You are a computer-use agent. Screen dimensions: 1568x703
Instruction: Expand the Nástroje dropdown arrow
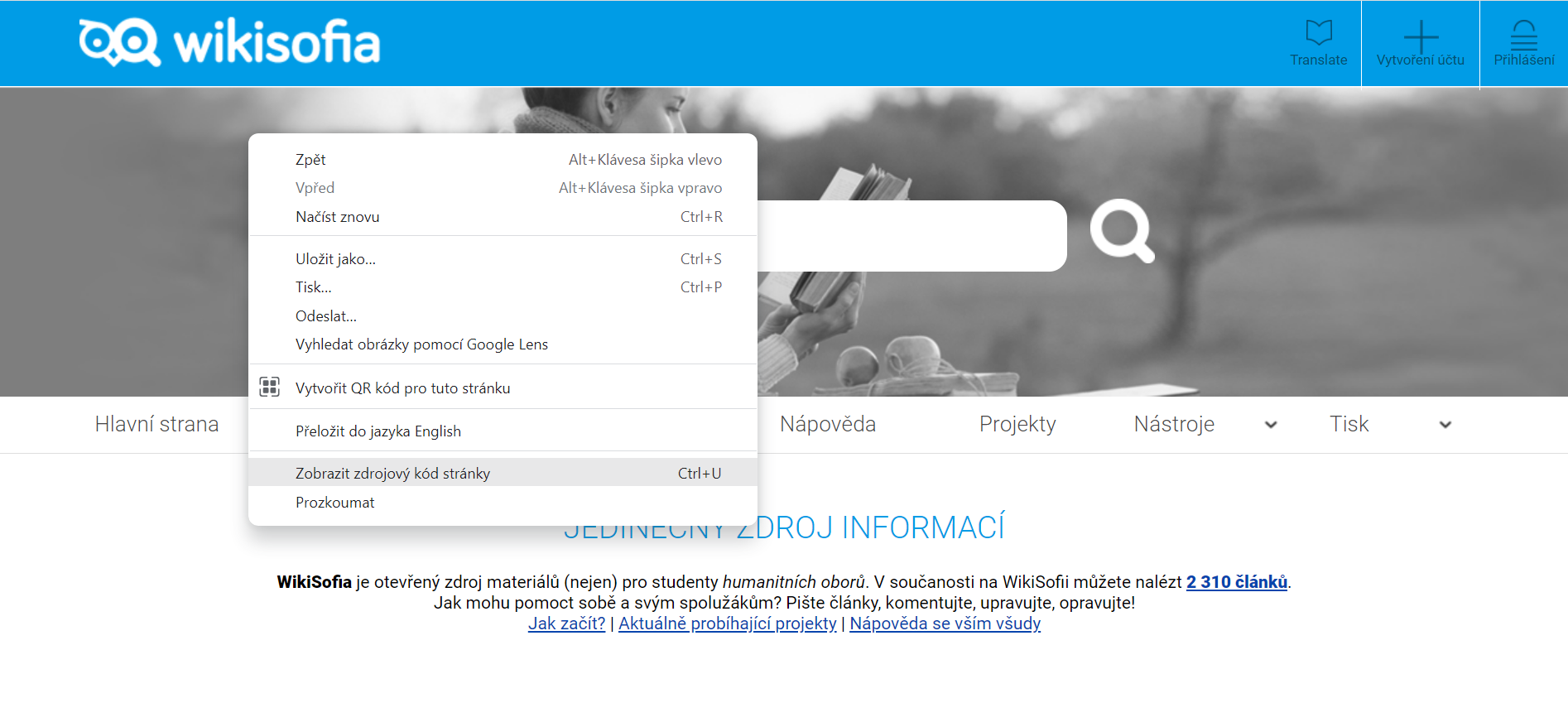click(1271, 425)
